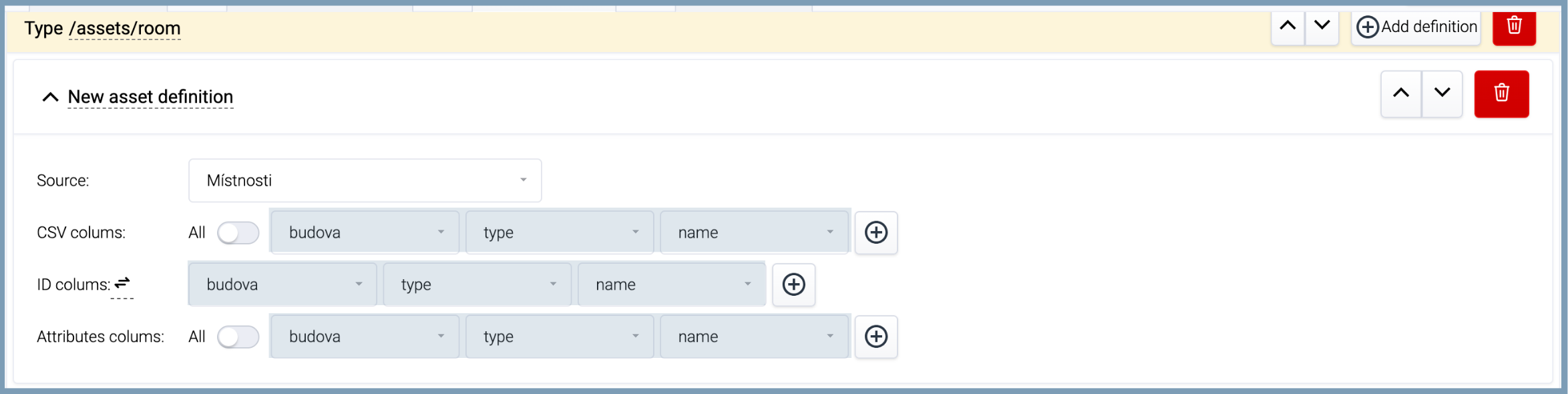Add another Attributes column with plus icon

point(876,337)
